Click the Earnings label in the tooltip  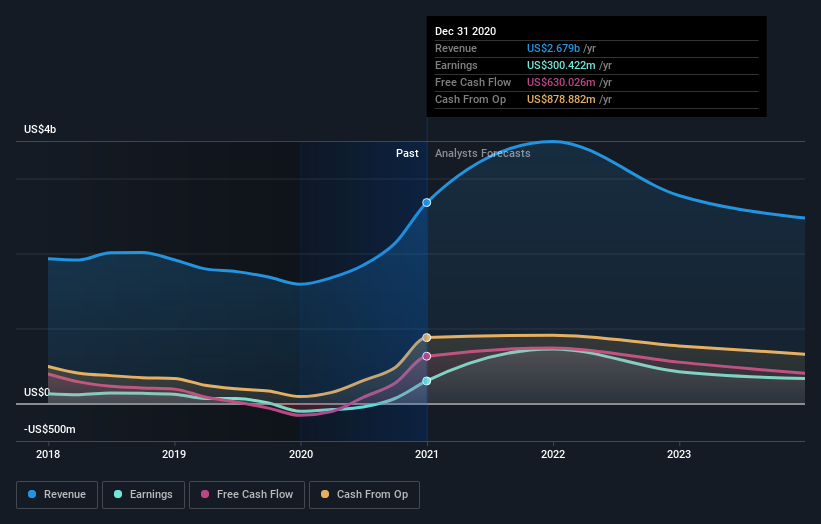click(457, 65)
